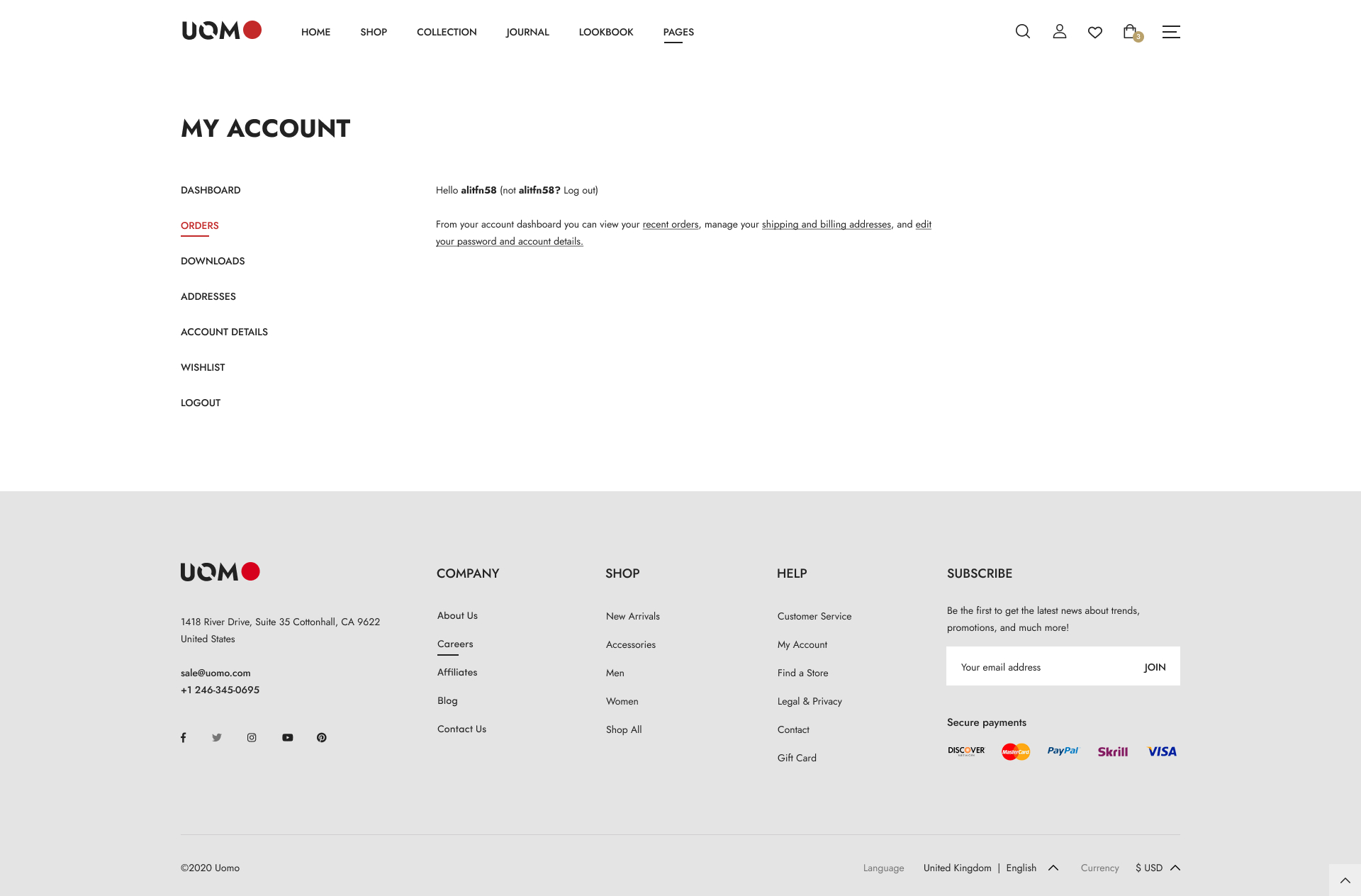Open the Shop navigation menu

pos(373,32)
